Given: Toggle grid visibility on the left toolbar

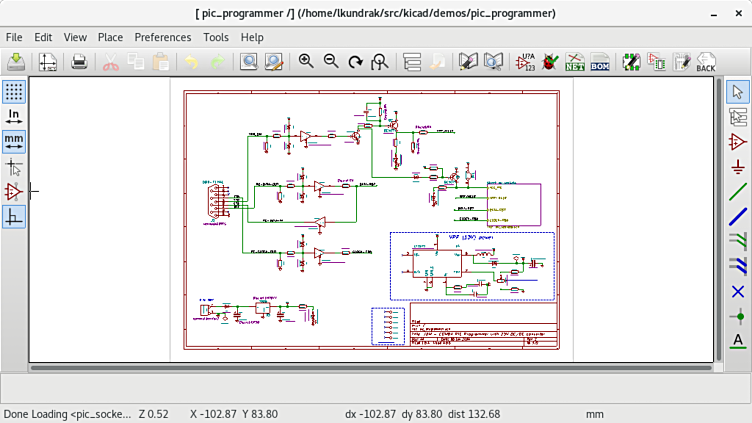Looking at the screenshot, I should 14,91.
